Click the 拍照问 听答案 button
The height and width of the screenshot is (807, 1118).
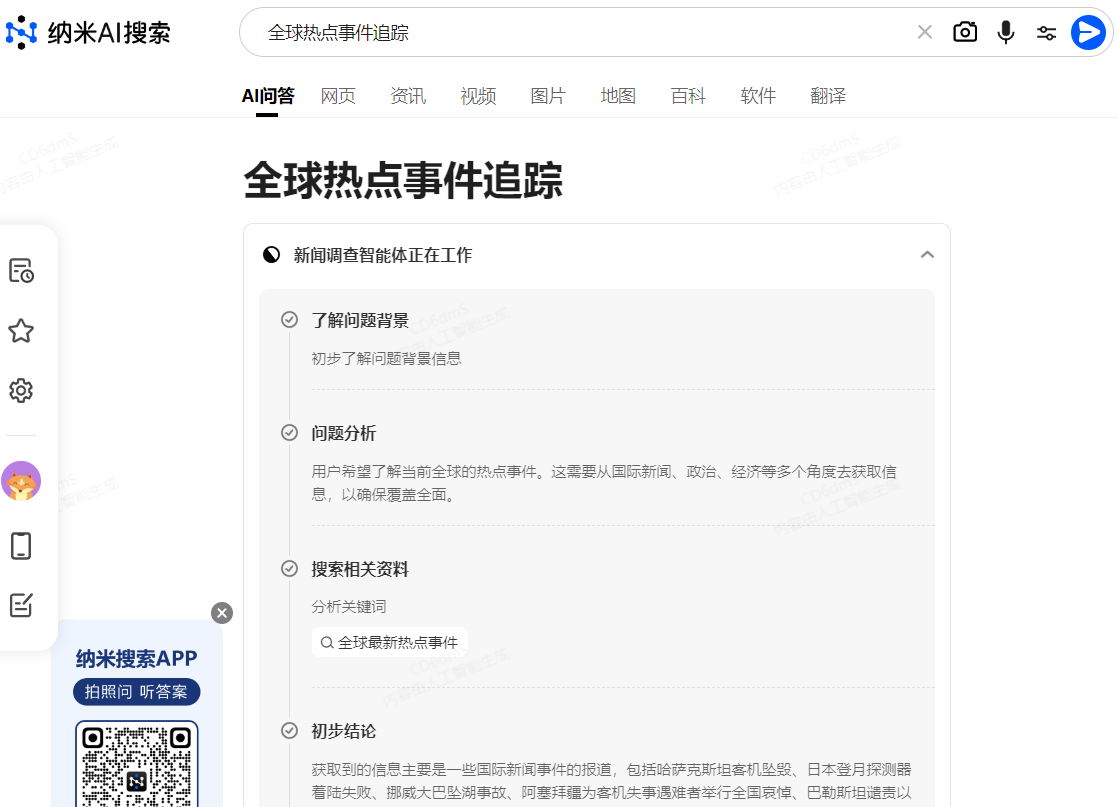pos(136,692)
